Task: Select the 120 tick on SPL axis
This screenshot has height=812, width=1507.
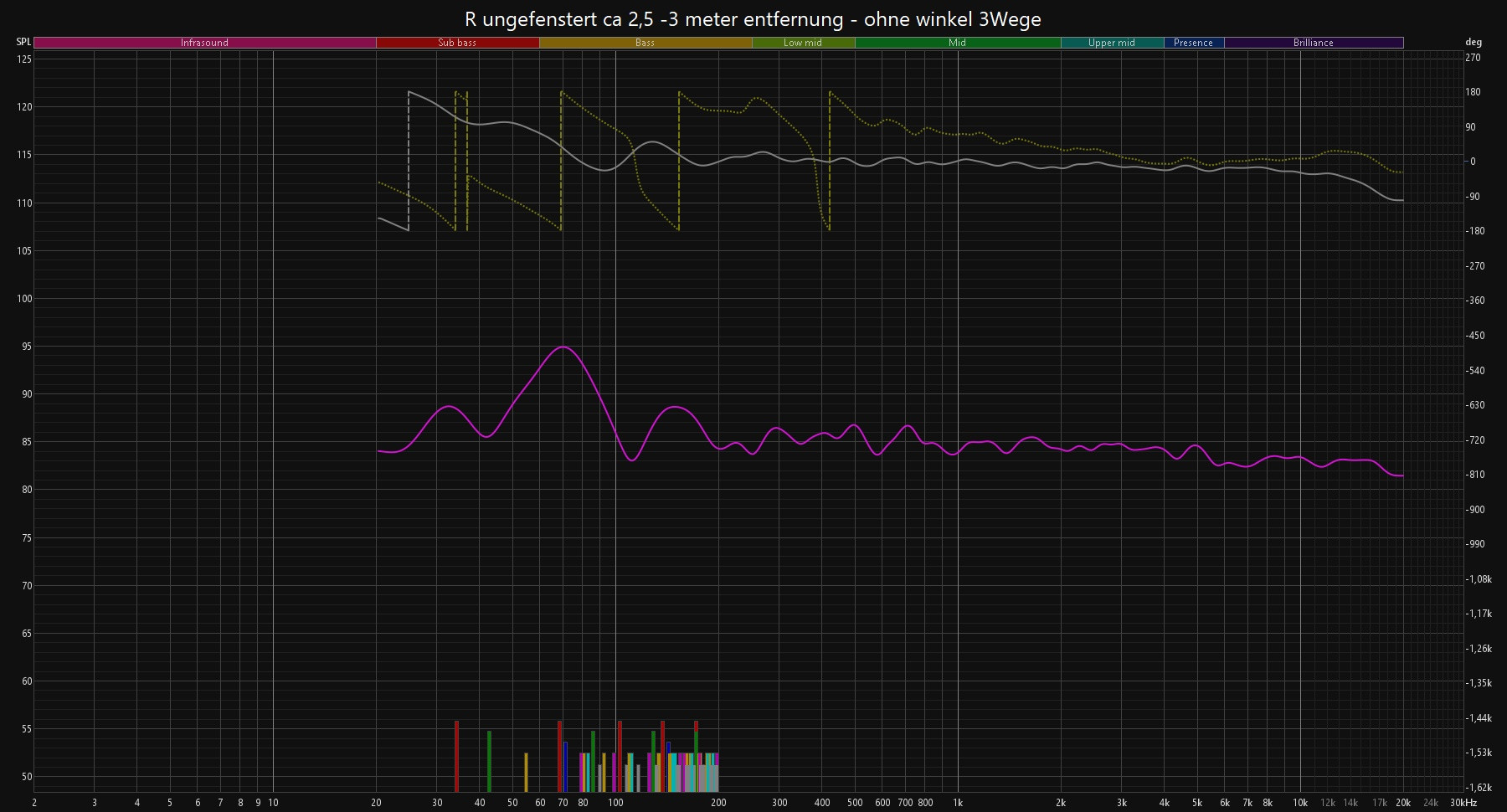Action: (24, 107)
